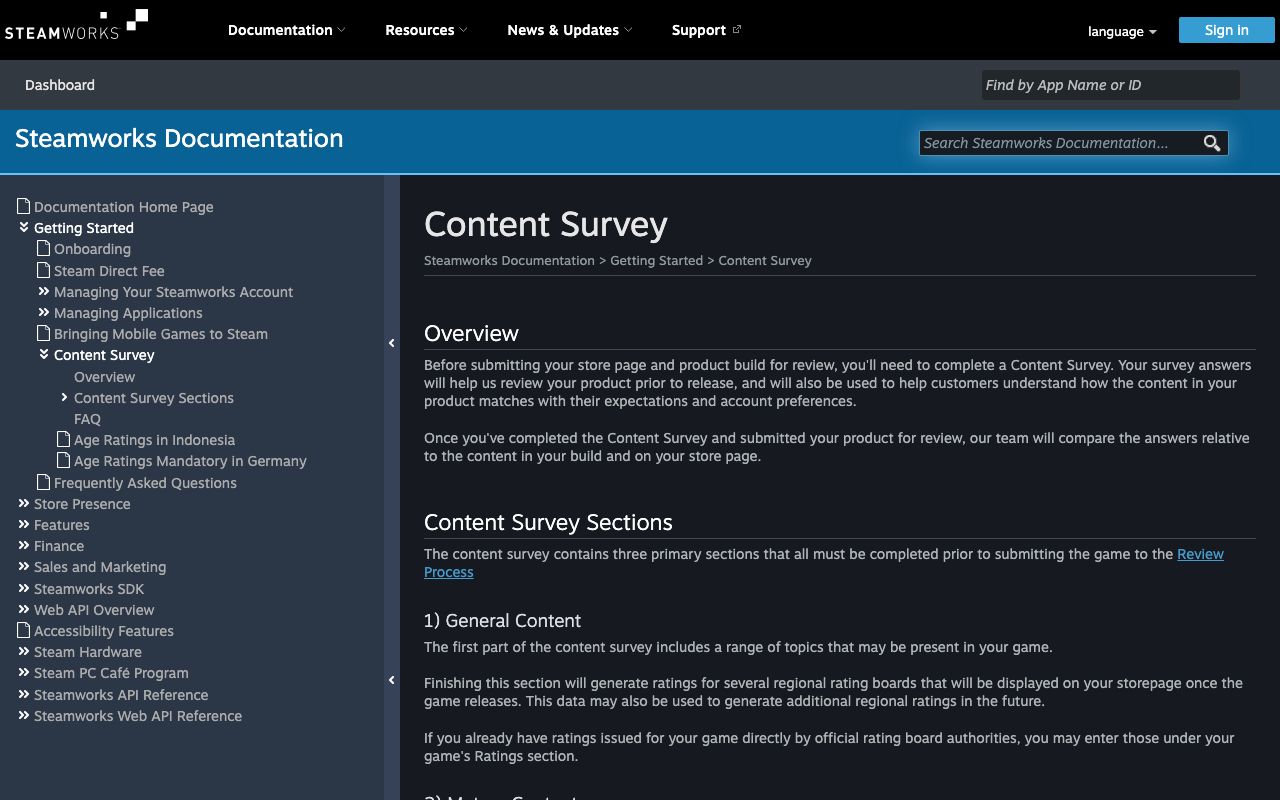
Task: Open the News & Updates menu
Action: [569, 30]
